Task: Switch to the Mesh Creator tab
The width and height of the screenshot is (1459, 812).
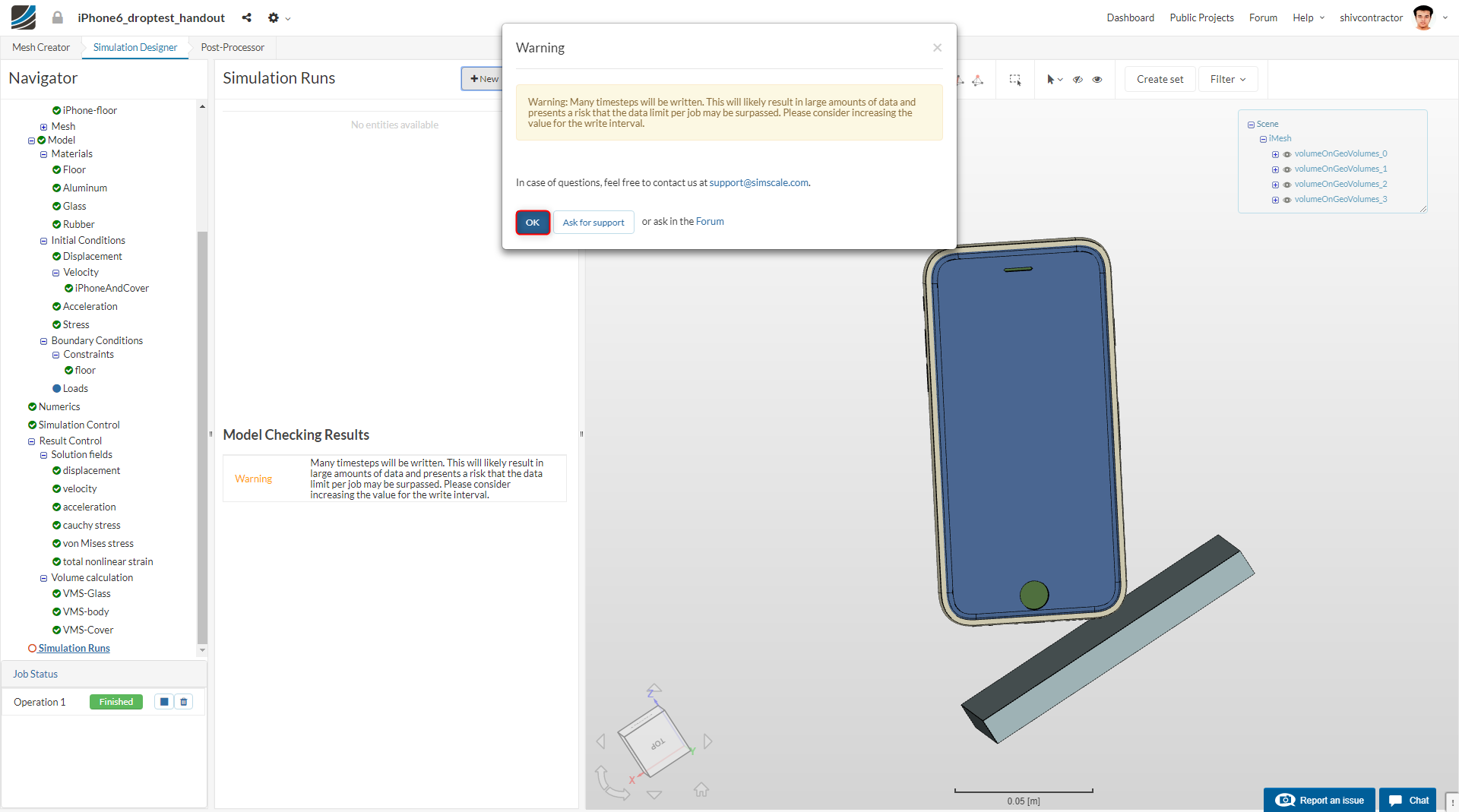Action: coord(41,47)
